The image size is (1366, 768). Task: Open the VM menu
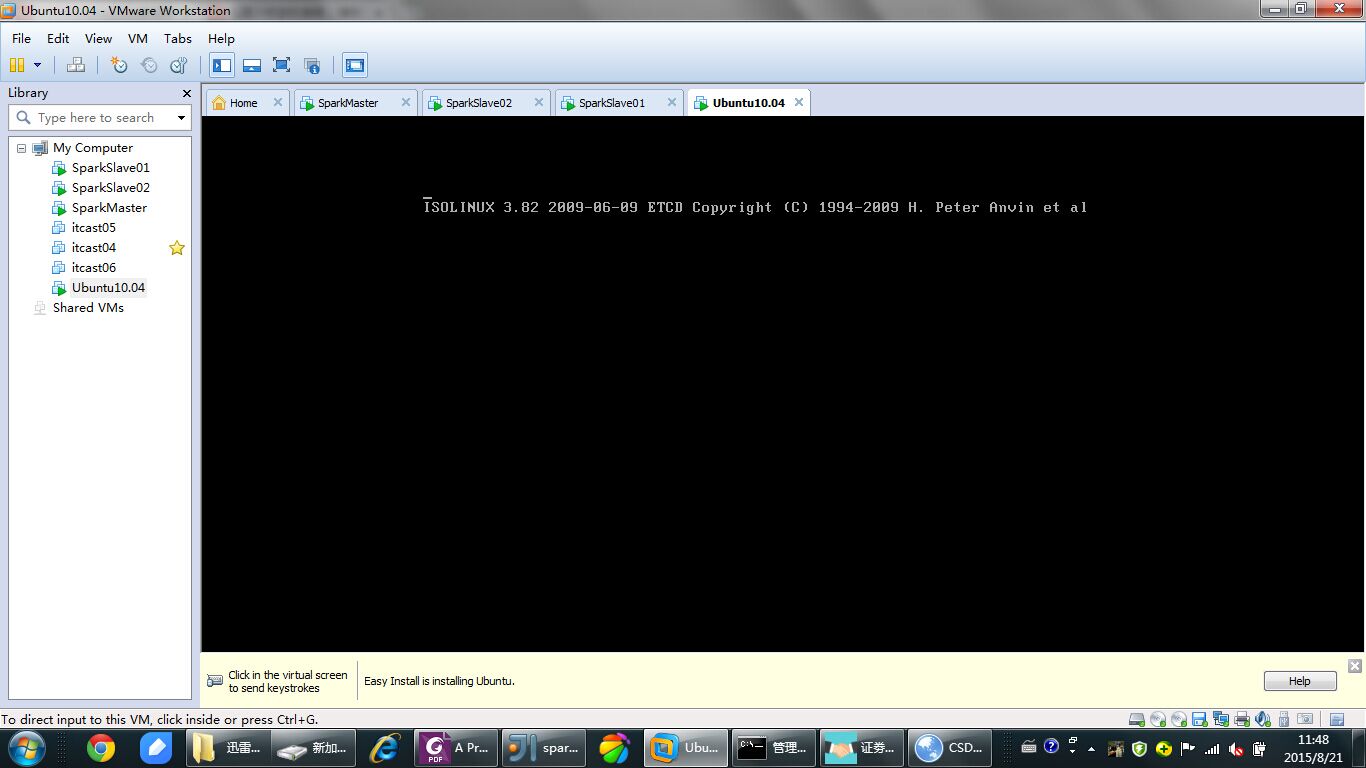[138, 38]
